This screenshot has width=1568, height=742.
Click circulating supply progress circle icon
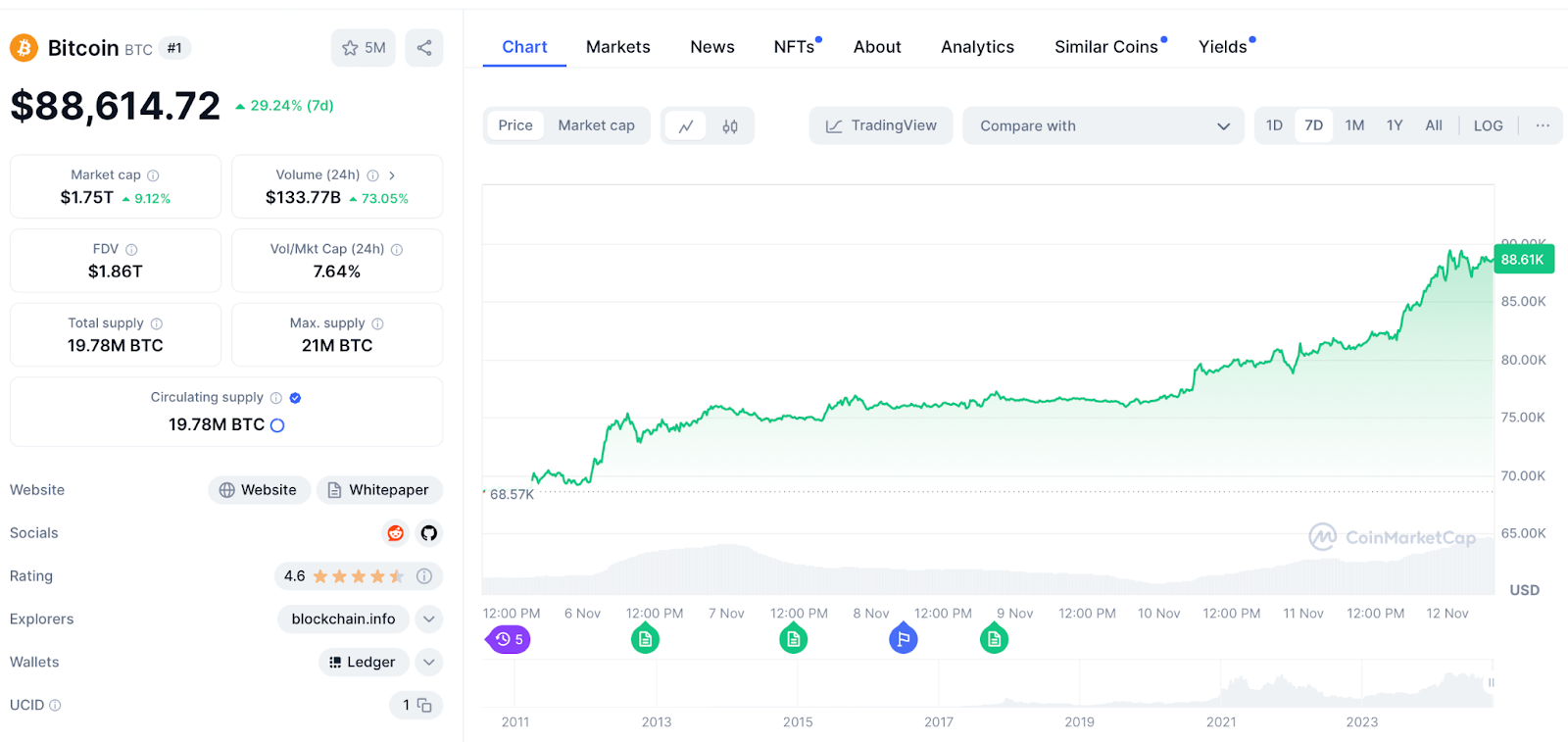[x=277, y=425]
